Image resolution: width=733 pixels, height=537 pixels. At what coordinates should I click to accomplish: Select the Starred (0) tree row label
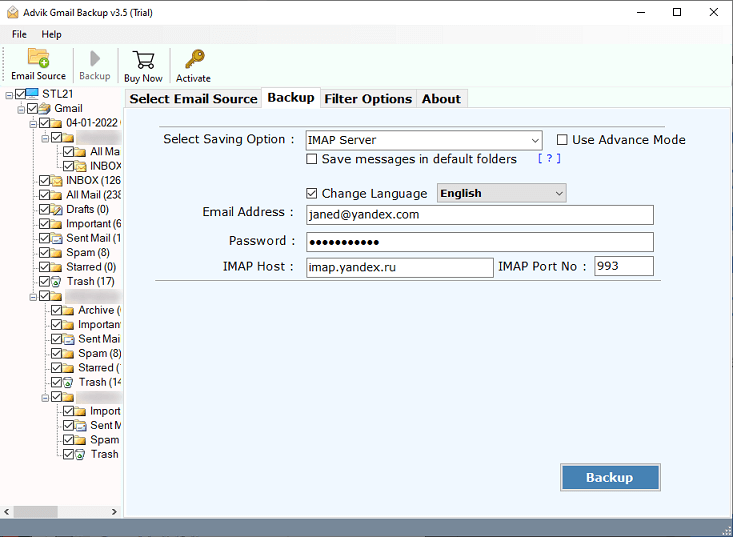pos(91,267)
